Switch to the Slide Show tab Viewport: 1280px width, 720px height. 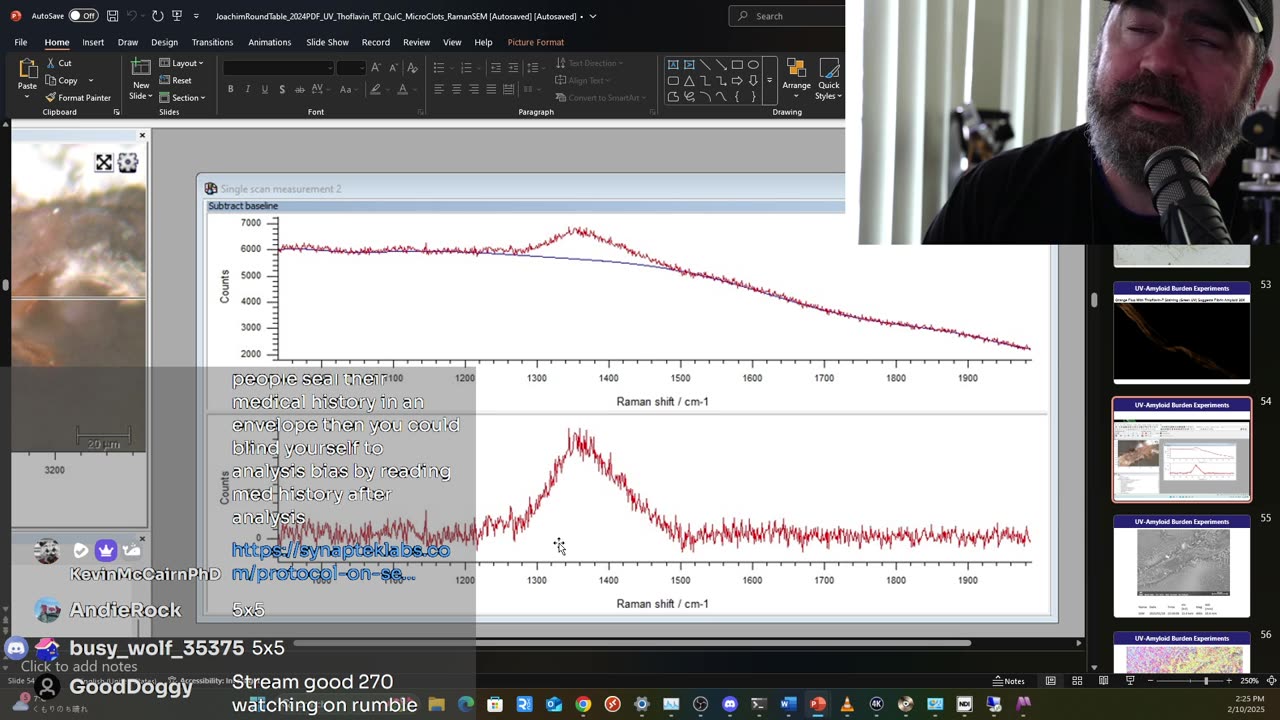click(327, 42)
